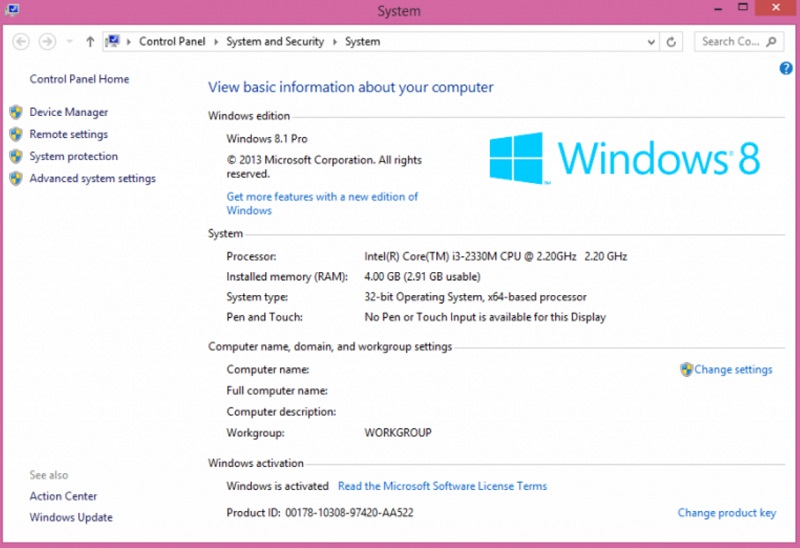Click the Refresh button in address bar
Screen dimensions: 800x548
coord(672,42)
